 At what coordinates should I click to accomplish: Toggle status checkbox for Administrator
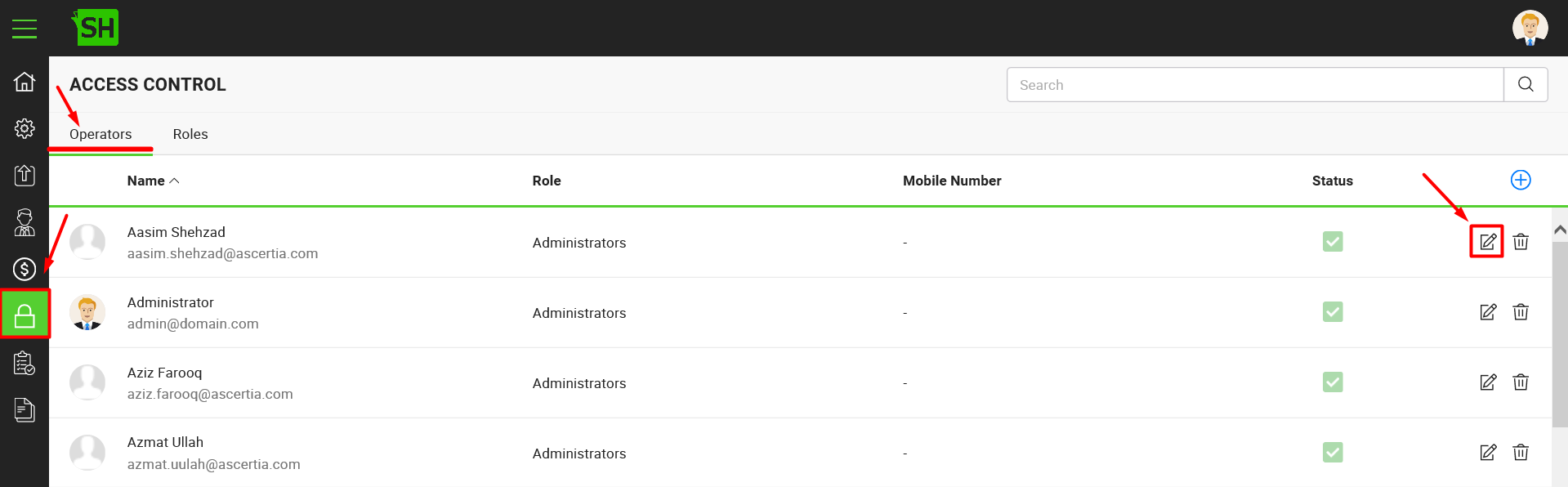coord(1333,312)
